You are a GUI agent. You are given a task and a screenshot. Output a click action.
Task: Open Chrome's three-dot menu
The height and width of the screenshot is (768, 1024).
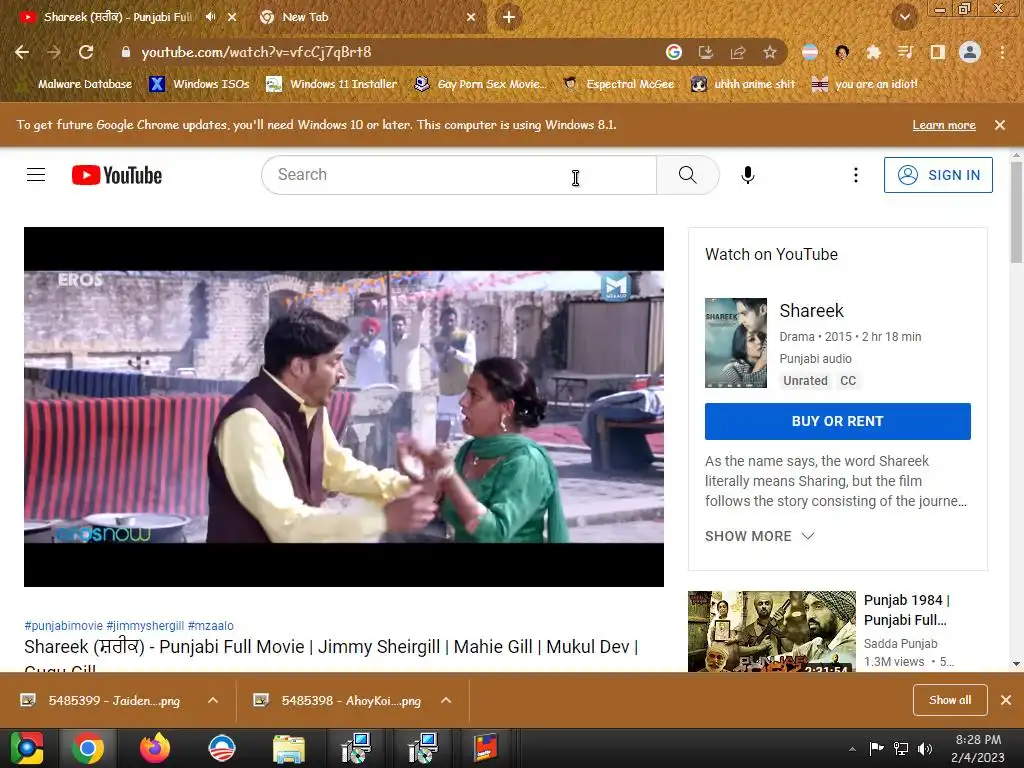tap(1002, 52)
